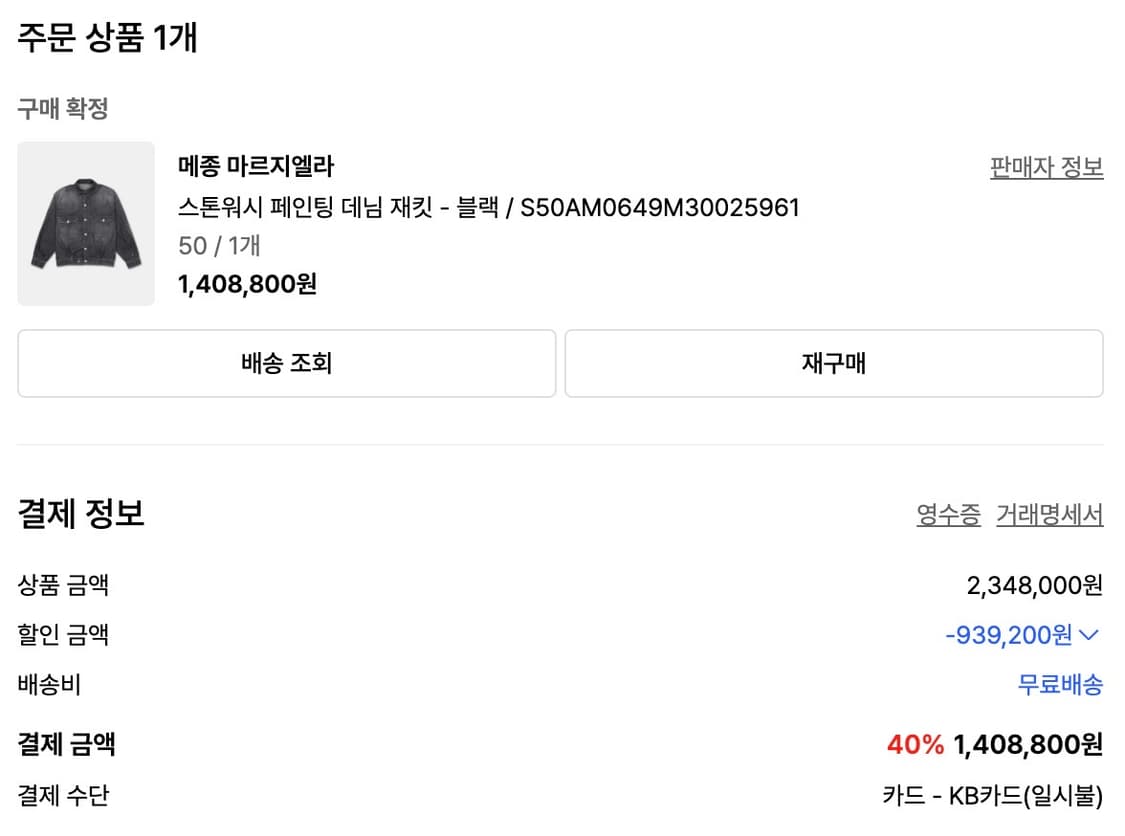The image size is (1125, 836).
Task: Open the 판매자 정보 seller information link
Action: click(1046, 168)
